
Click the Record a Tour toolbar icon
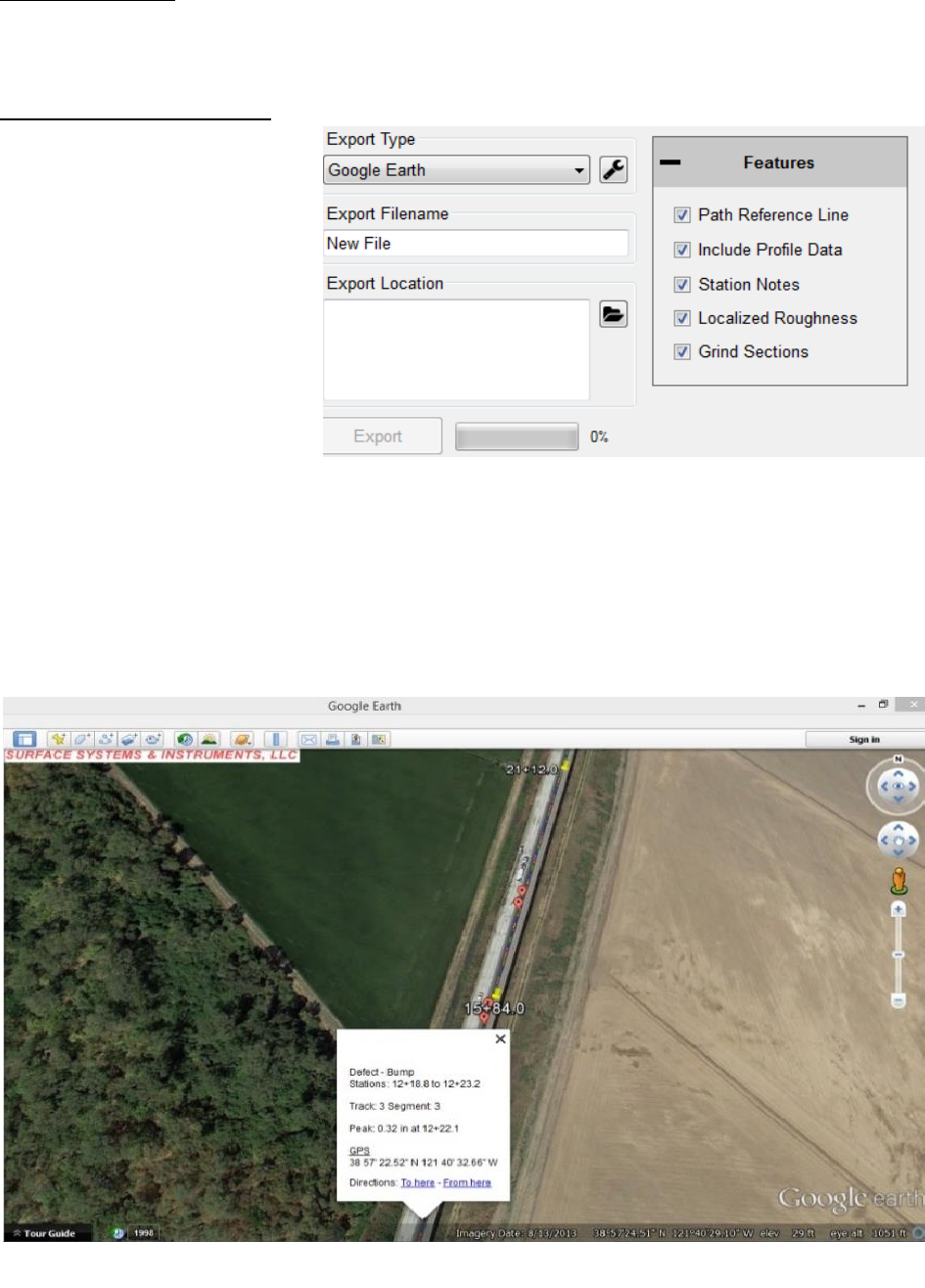(153, 739)
